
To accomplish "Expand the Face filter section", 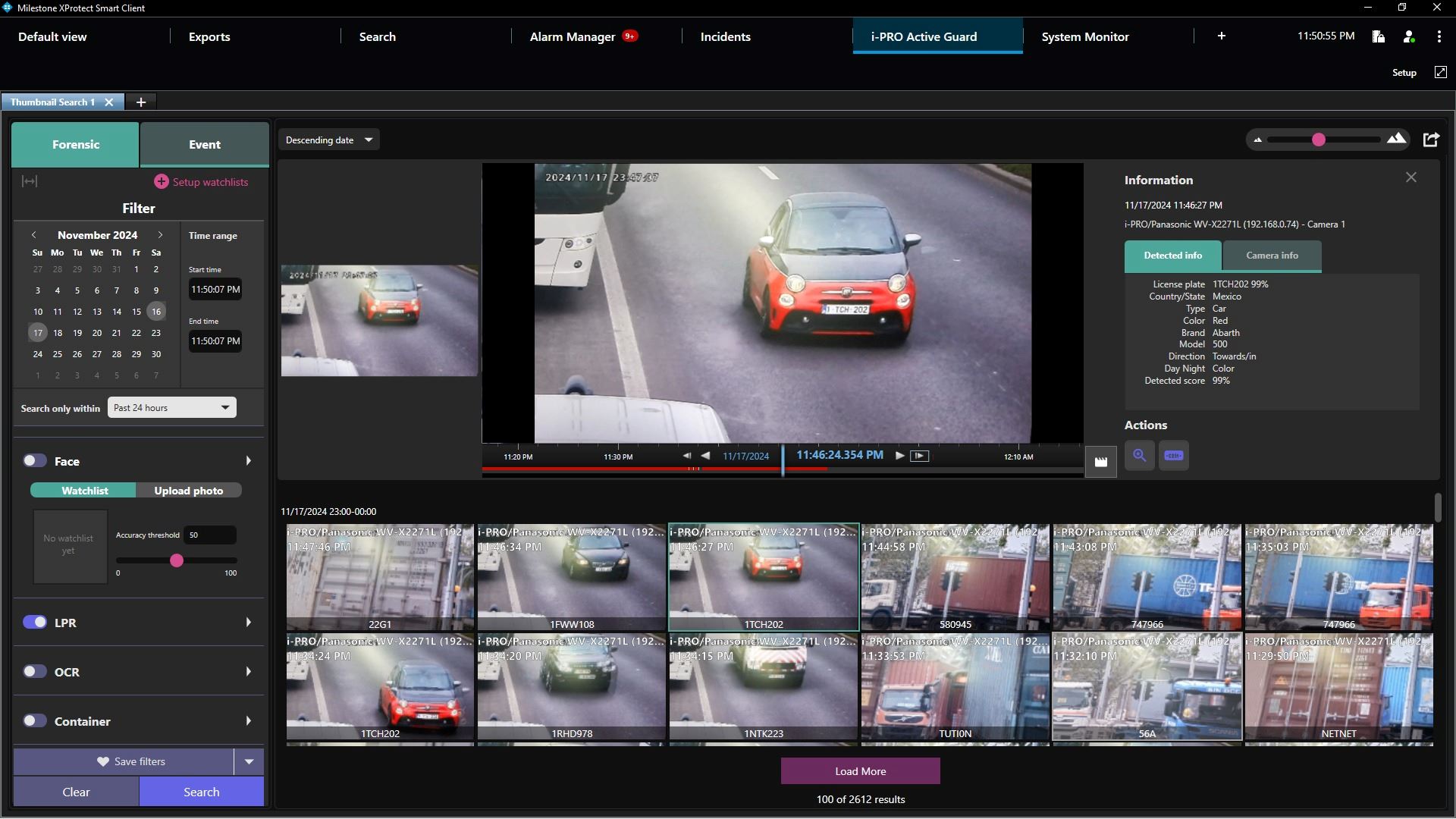I will (249, 460).
